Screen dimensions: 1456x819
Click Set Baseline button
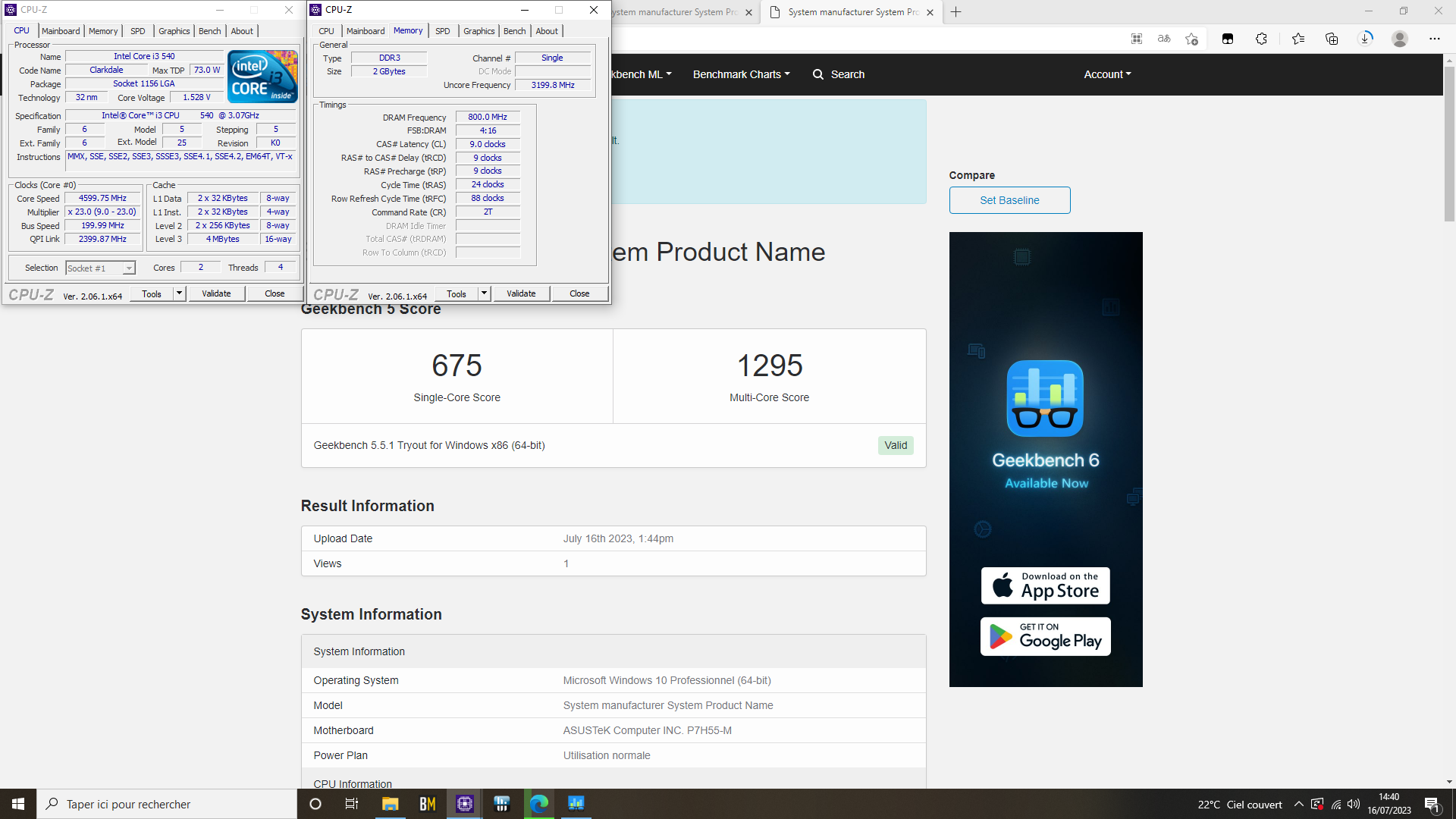[1009, 200]
